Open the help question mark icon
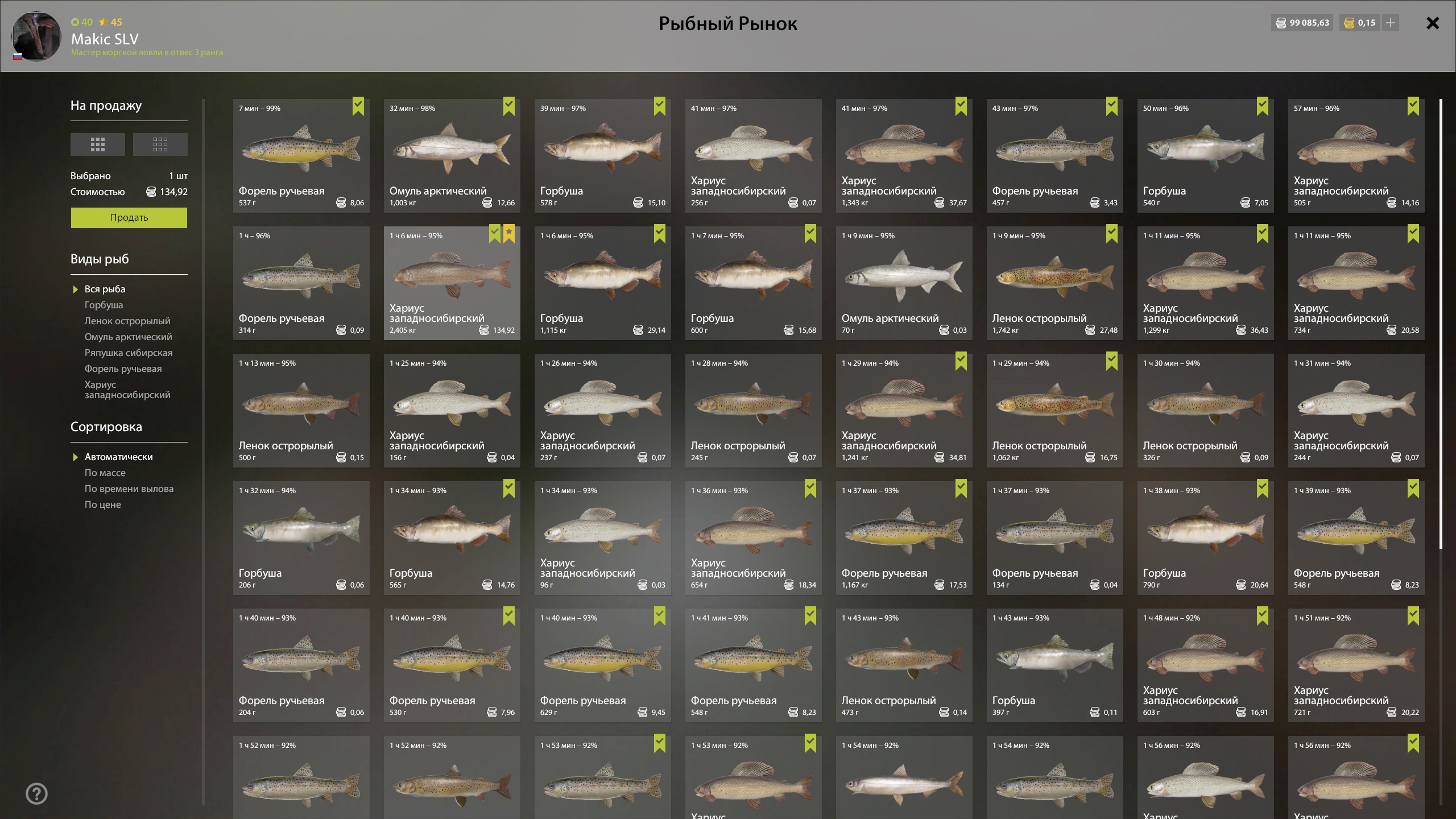 (x=36, y=793)
